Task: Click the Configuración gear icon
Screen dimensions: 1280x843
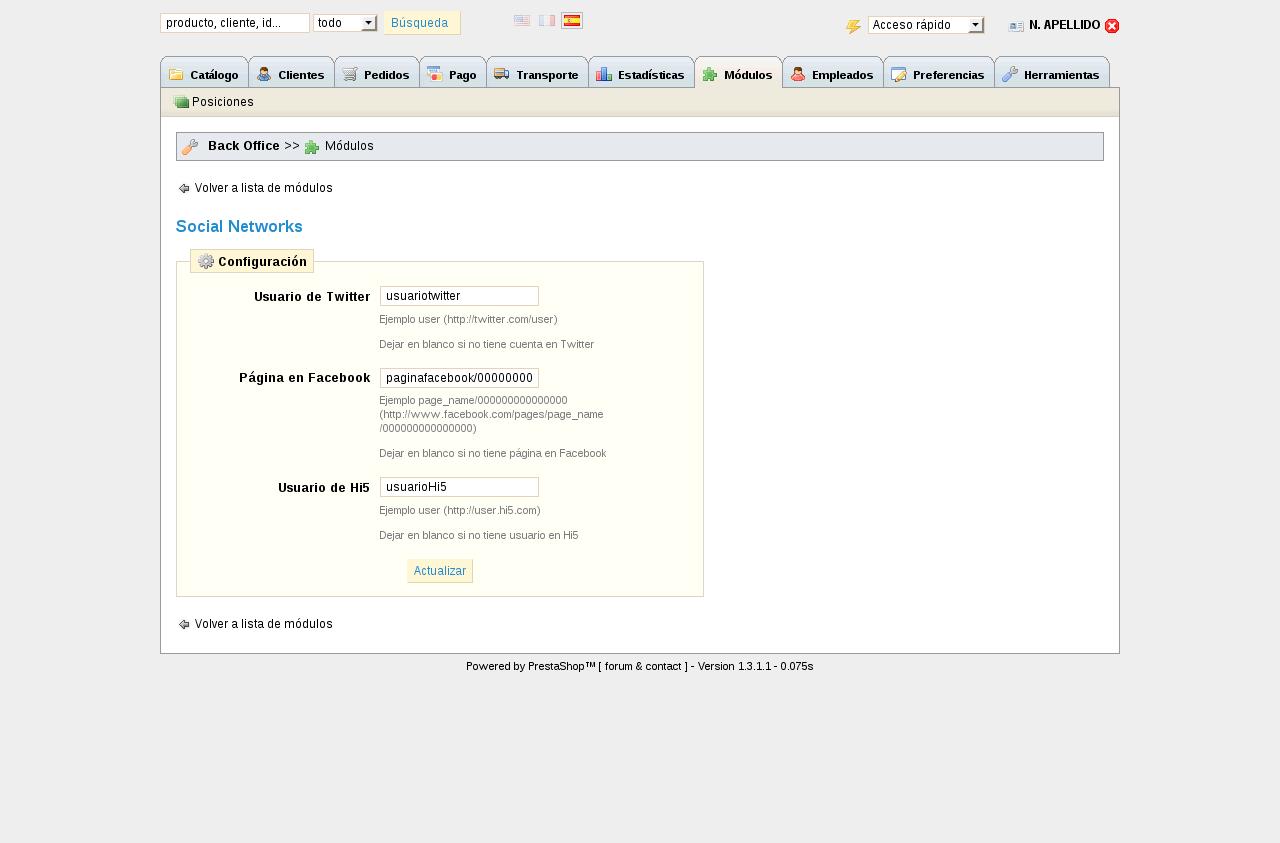Action: click(x=206, y=261)
